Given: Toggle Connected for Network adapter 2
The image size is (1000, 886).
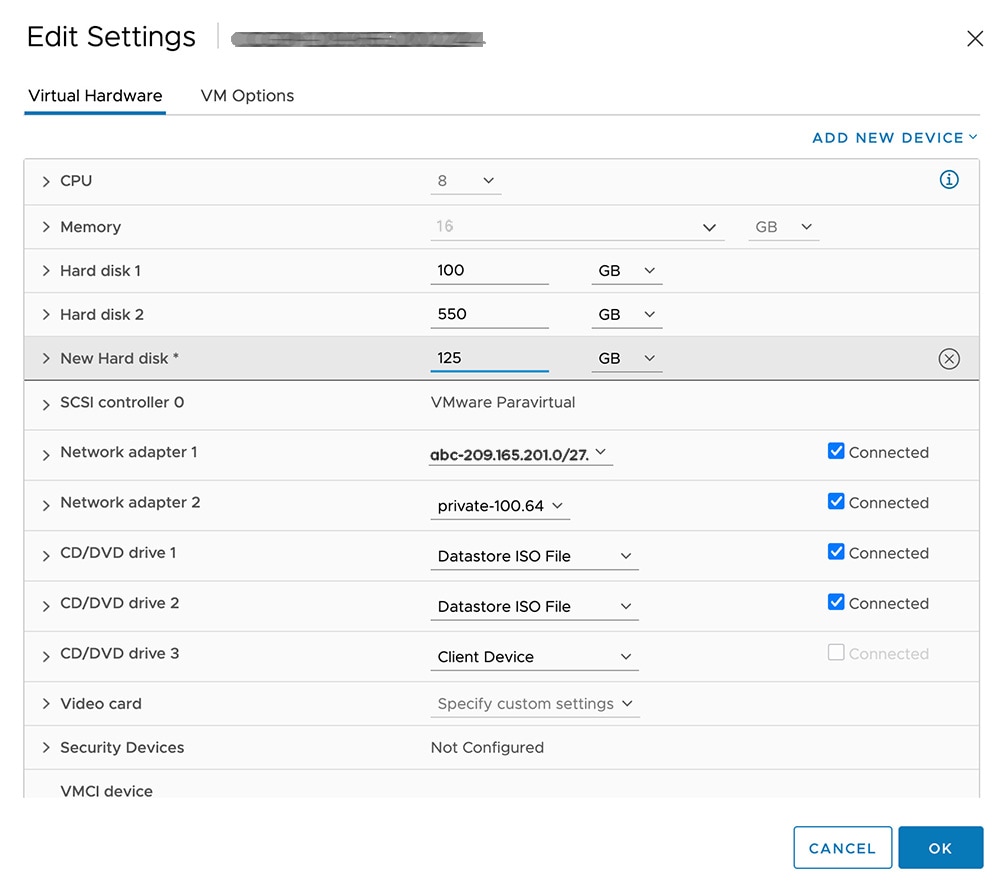Looking at the screenshot, I should (x=836, y=502).
